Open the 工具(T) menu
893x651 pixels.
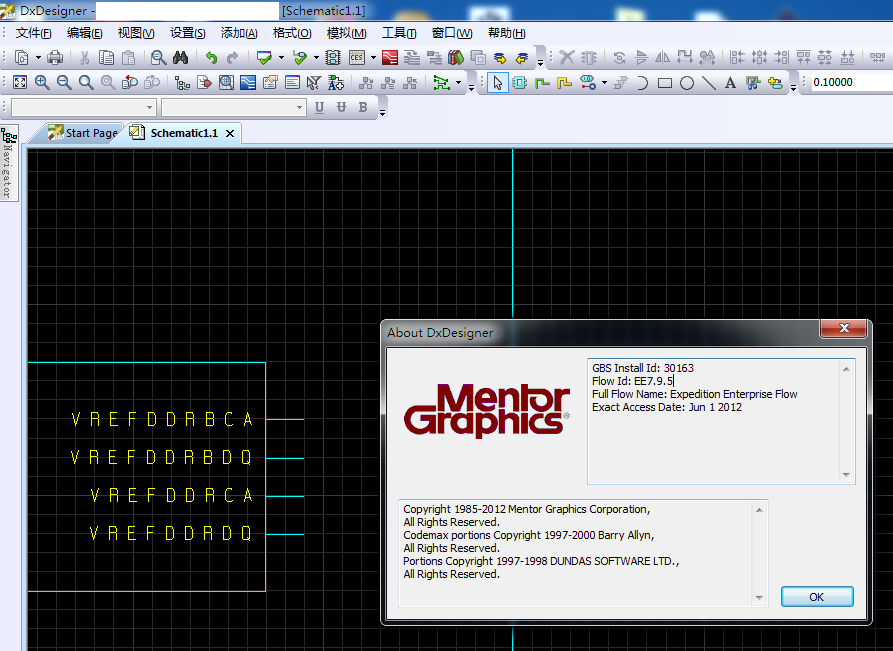point(399,33)
